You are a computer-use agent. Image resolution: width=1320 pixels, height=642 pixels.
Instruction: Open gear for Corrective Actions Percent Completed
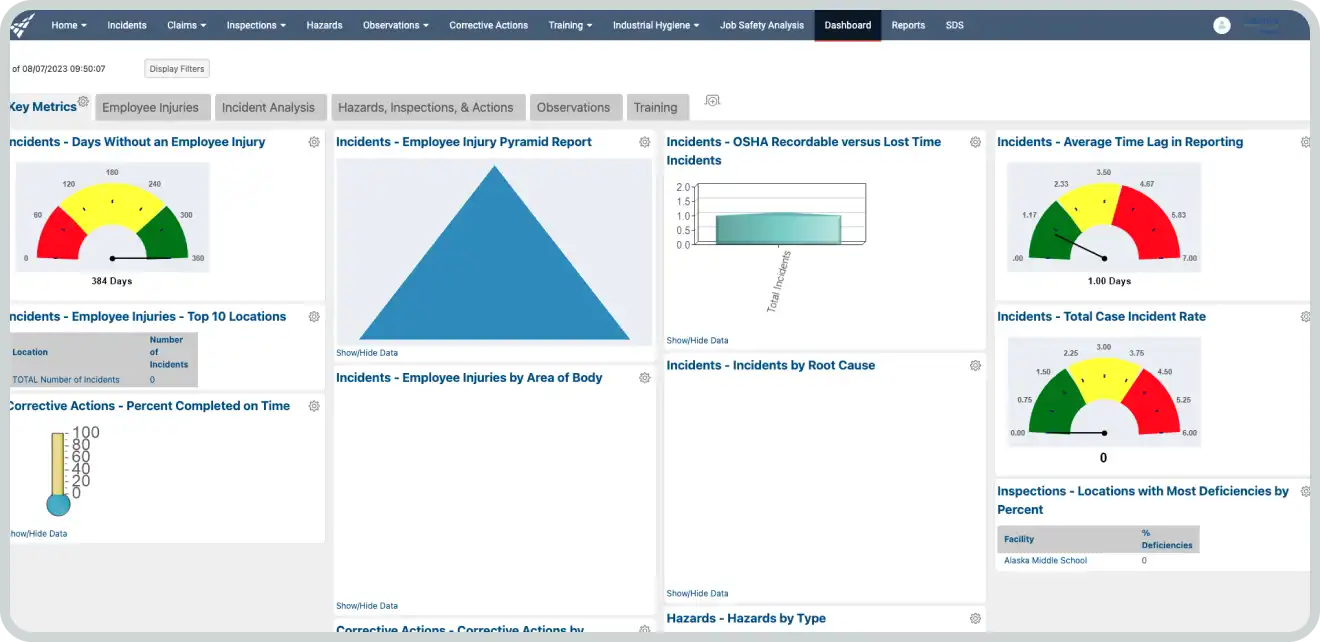tap(314, 406)
